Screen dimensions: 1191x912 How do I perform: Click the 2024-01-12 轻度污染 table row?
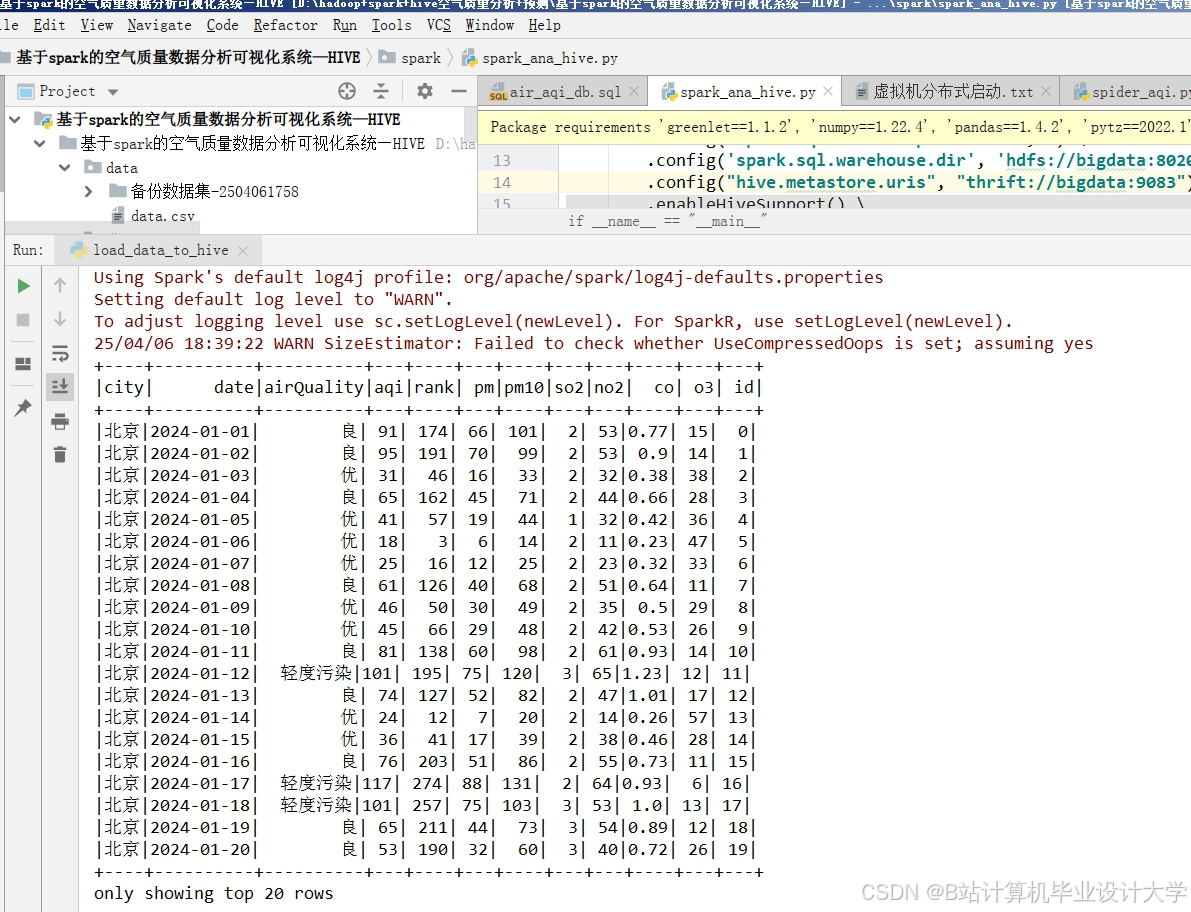tap(422, 674)
